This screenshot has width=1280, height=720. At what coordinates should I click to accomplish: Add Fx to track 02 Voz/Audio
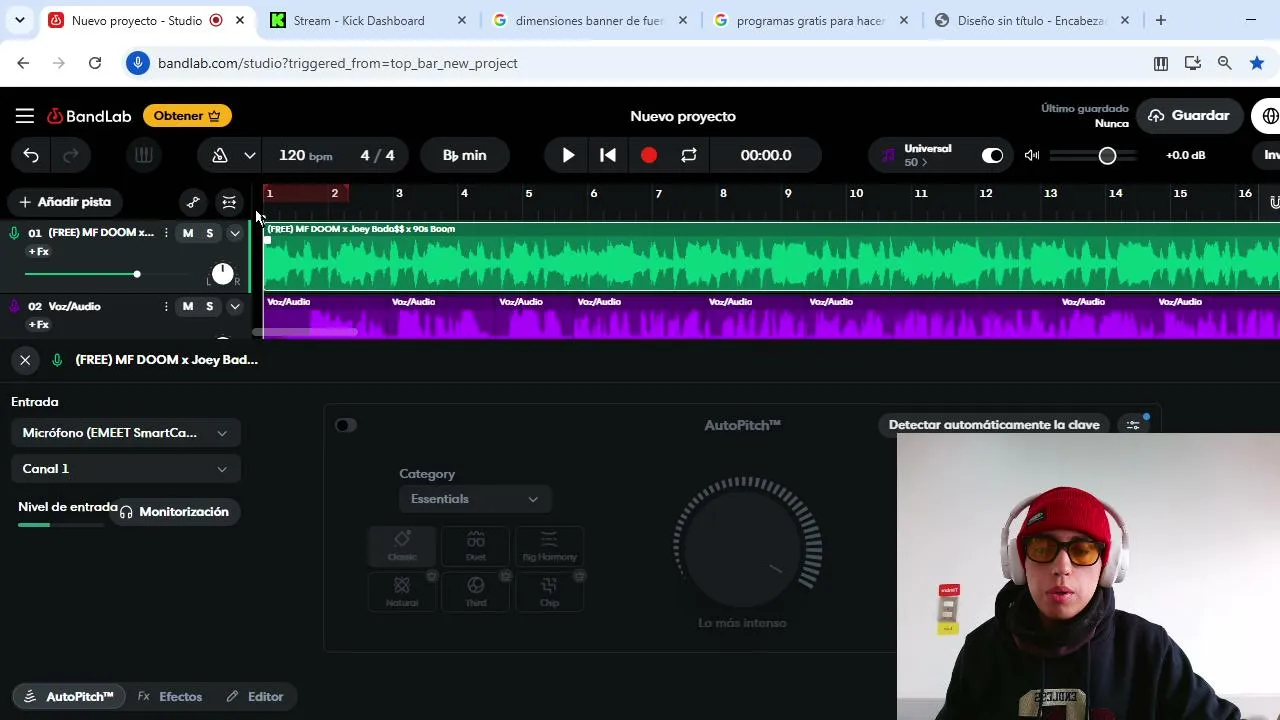39,325
